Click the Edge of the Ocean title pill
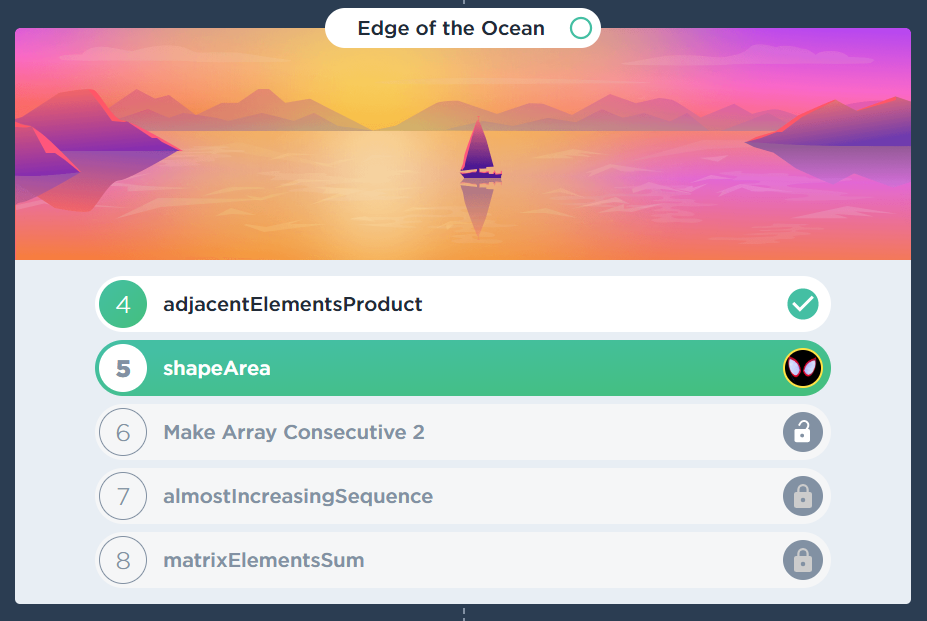Image resolution: width=927 pixels, height=621 pixels. point(451,28)
